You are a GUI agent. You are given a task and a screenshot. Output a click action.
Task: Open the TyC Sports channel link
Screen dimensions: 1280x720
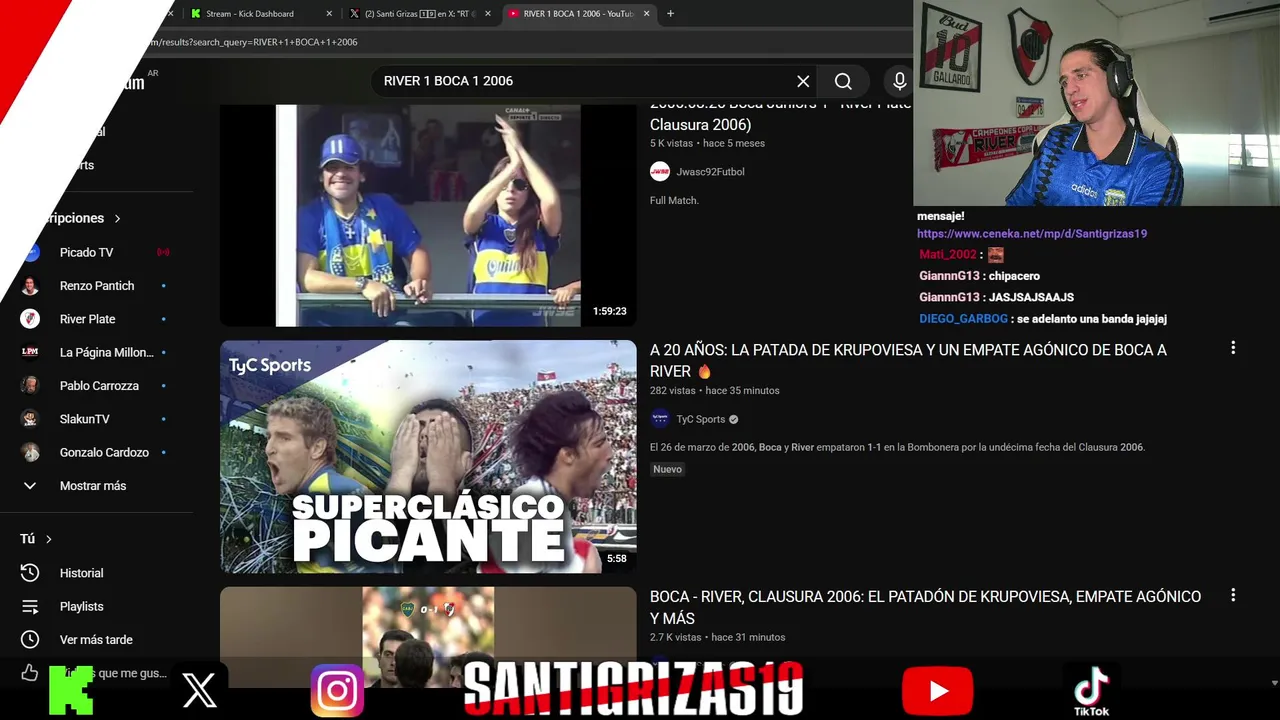[x=700, y=419]
